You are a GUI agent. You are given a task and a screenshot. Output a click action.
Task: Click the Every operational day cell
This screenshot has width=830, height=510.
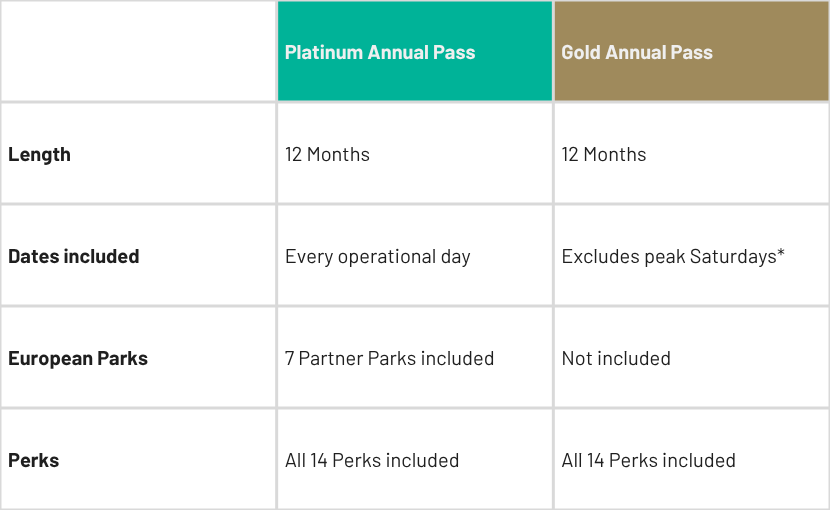[377, 256]
